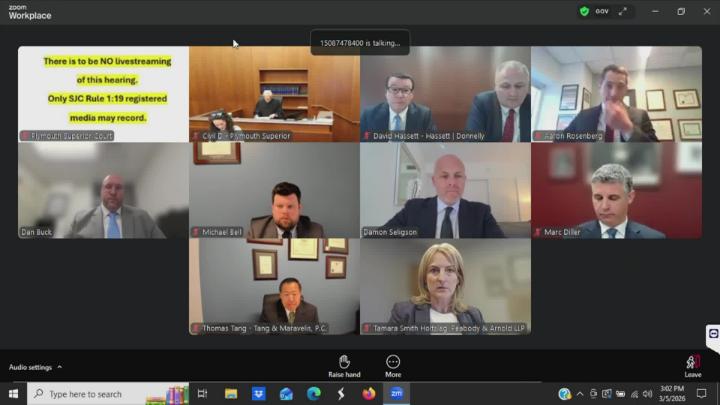This screenshot has height=405, width=720.
Task: Open Dropbox from the taskbar
Action: [259, 394]
